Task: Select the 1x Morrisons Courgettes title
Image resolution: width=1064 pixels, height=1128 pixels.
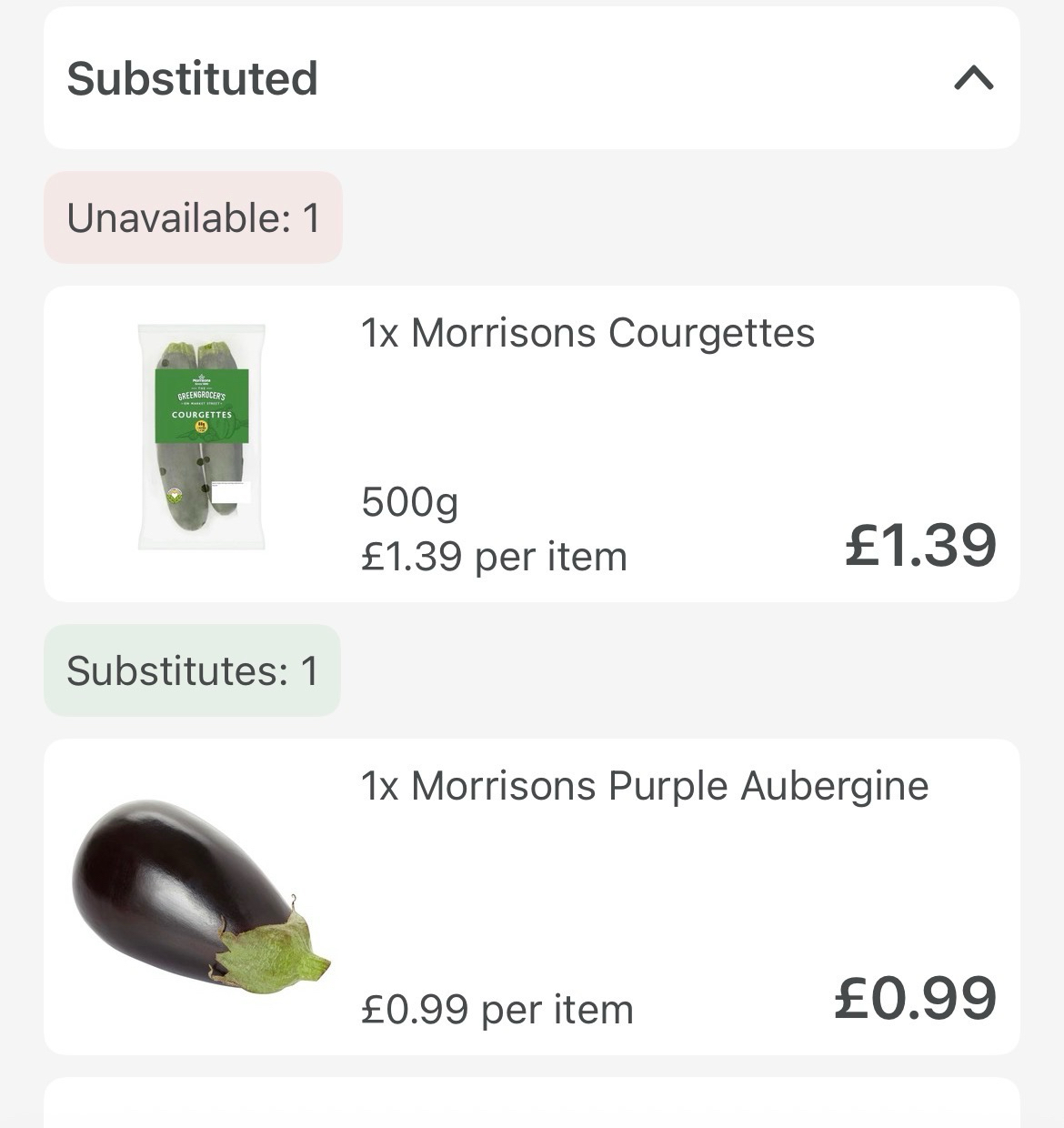Action: click(587, 333)
